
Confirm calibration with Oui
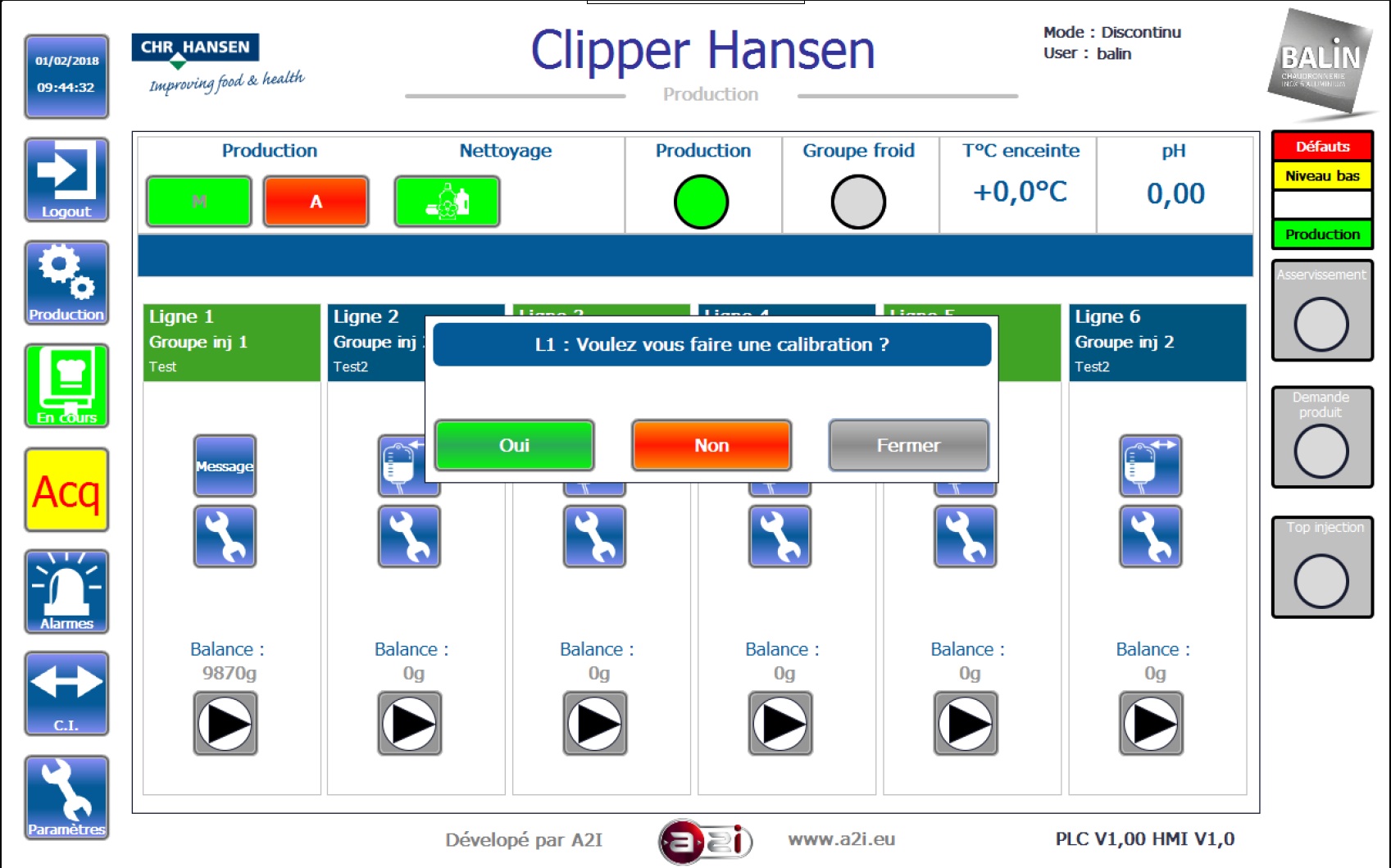click(x=515, y=445)
